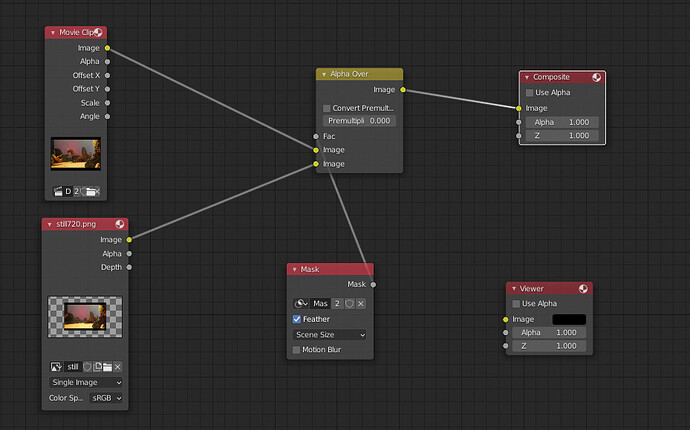Viewport: 690px width, 430px height.
Task: Click mask name field 'Mas'
Action: pyautogui.click(x=320, y=304)
